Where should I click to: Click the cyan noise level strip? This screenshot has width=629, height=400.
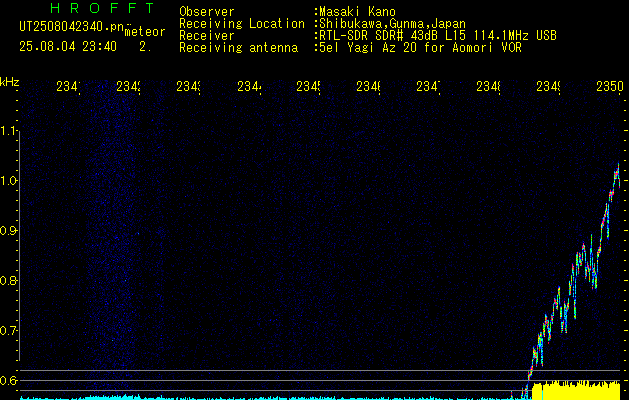[276, 398]
